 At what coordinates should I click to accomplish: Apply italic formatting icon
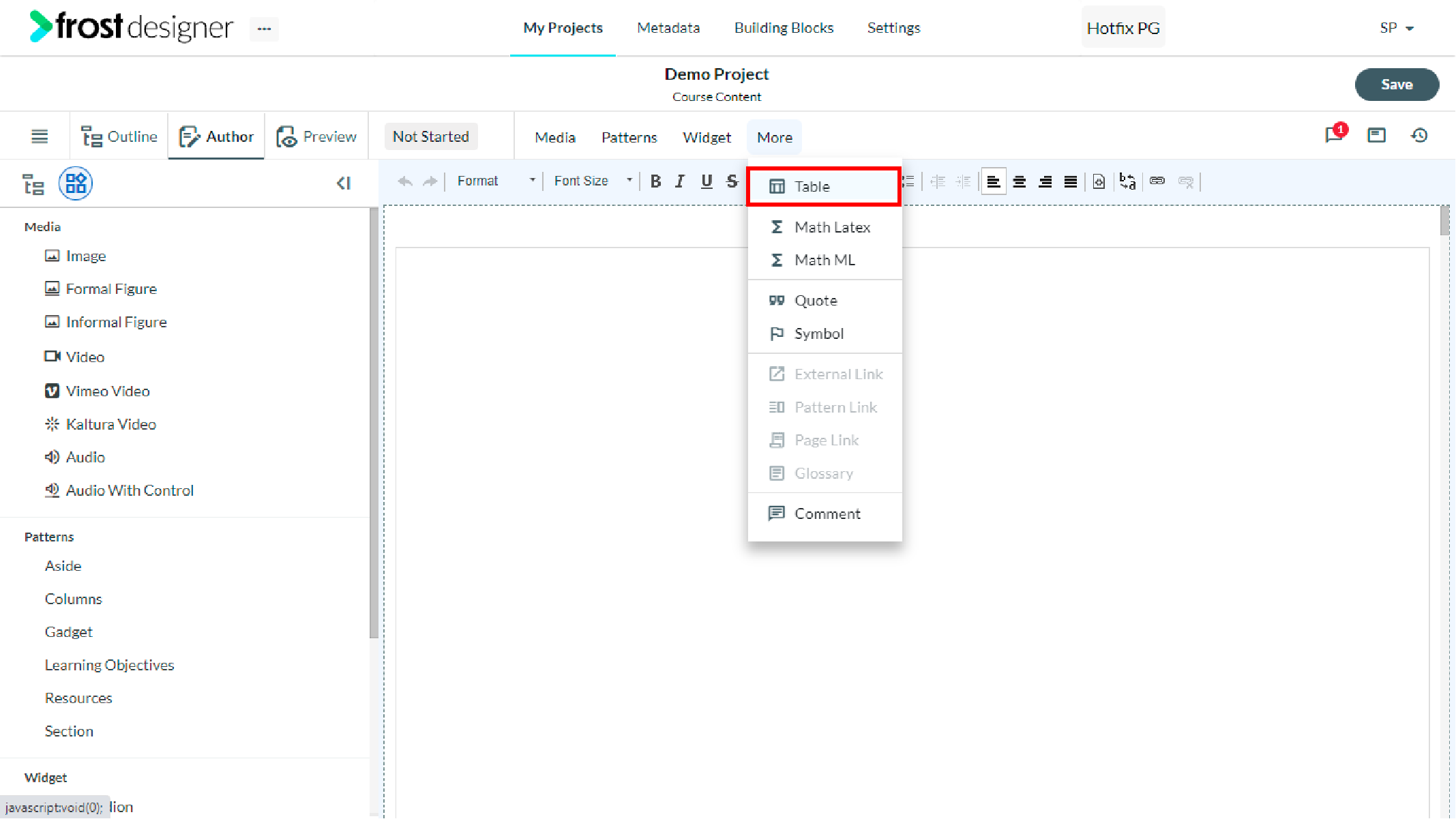[x=680, y=181]
